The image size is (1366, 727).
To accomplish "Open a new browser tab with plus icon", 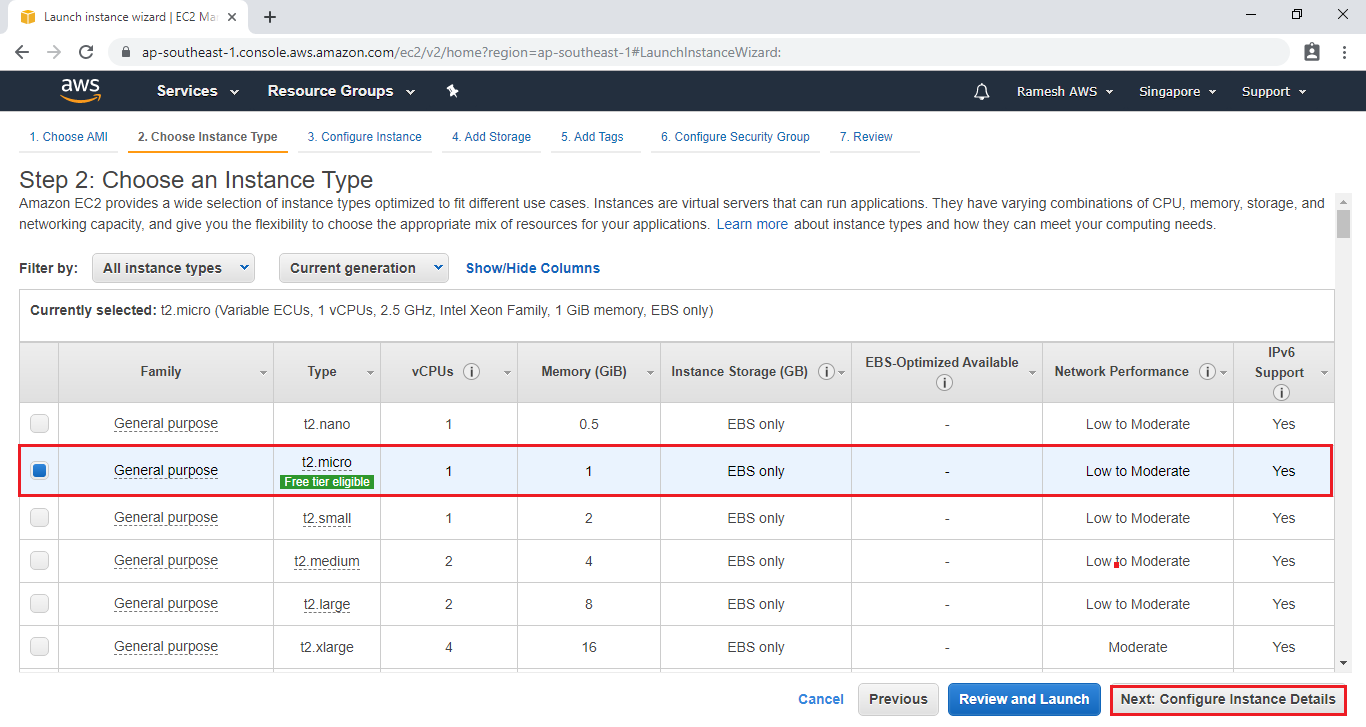I will point(270,17).
